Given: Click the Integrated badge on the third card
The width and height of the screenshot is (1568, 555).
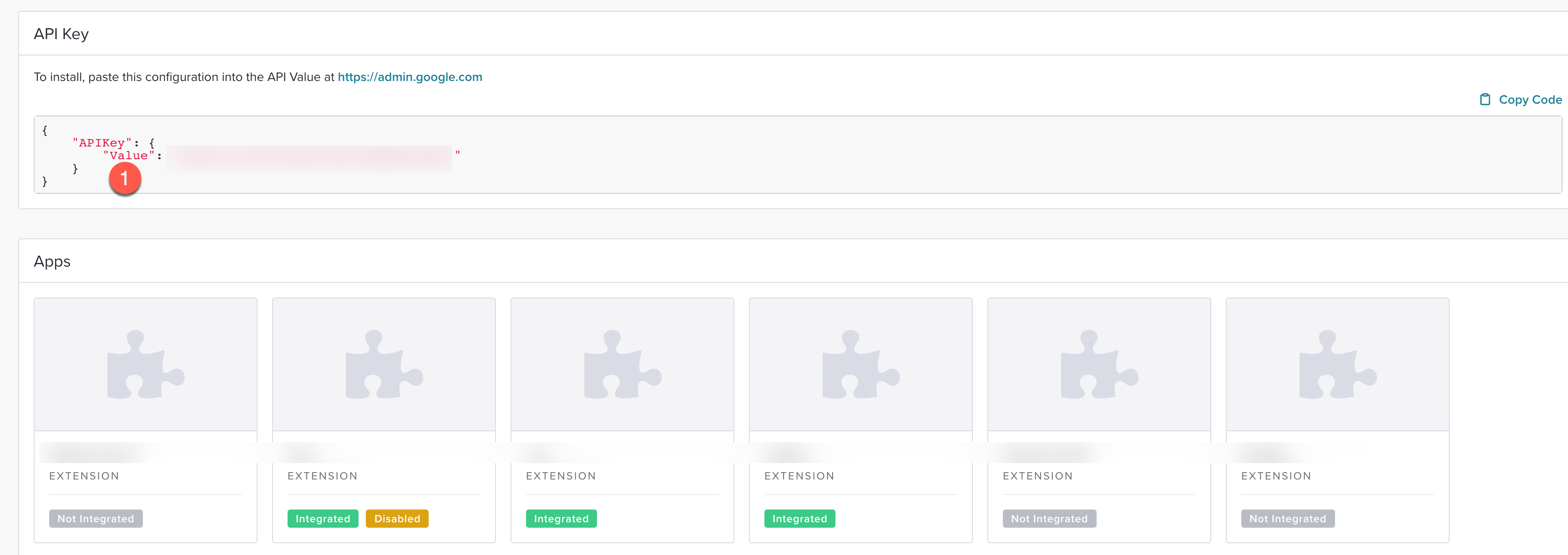Looking at the screenshot, I should (561, 519).
